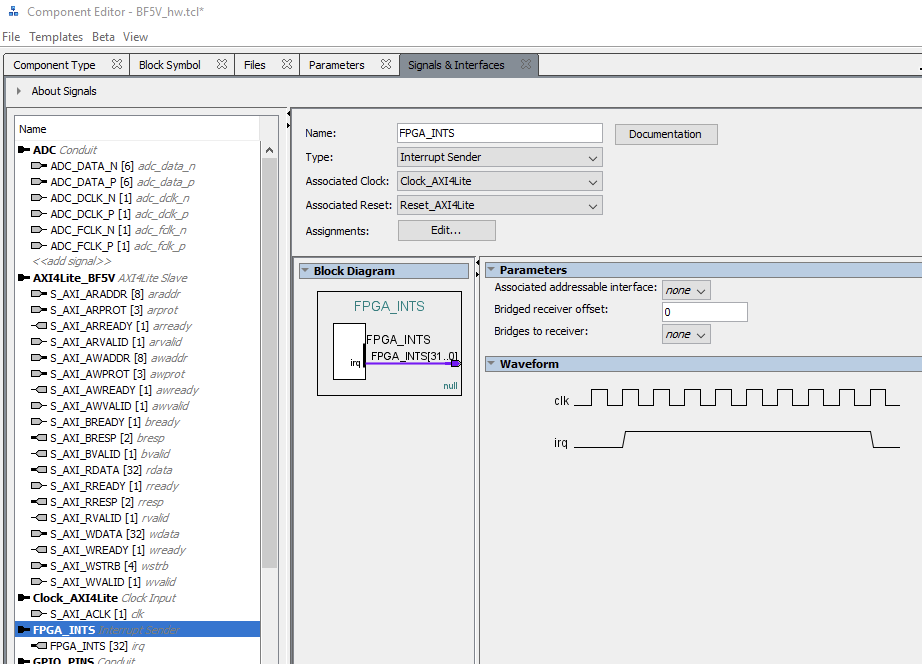Click the S_AXI_ARADDR signal direction icon
Viewport: 922px width, 664px height.
coord(40,294)
